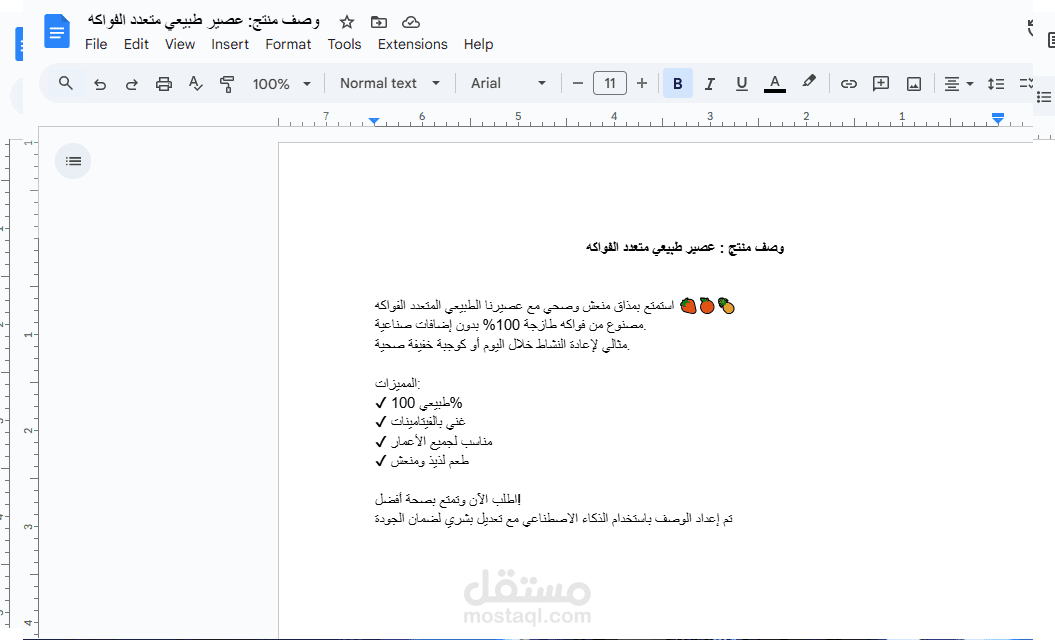Check cloud save status icon
This screenshot has height=640, width=1055.
410,22
